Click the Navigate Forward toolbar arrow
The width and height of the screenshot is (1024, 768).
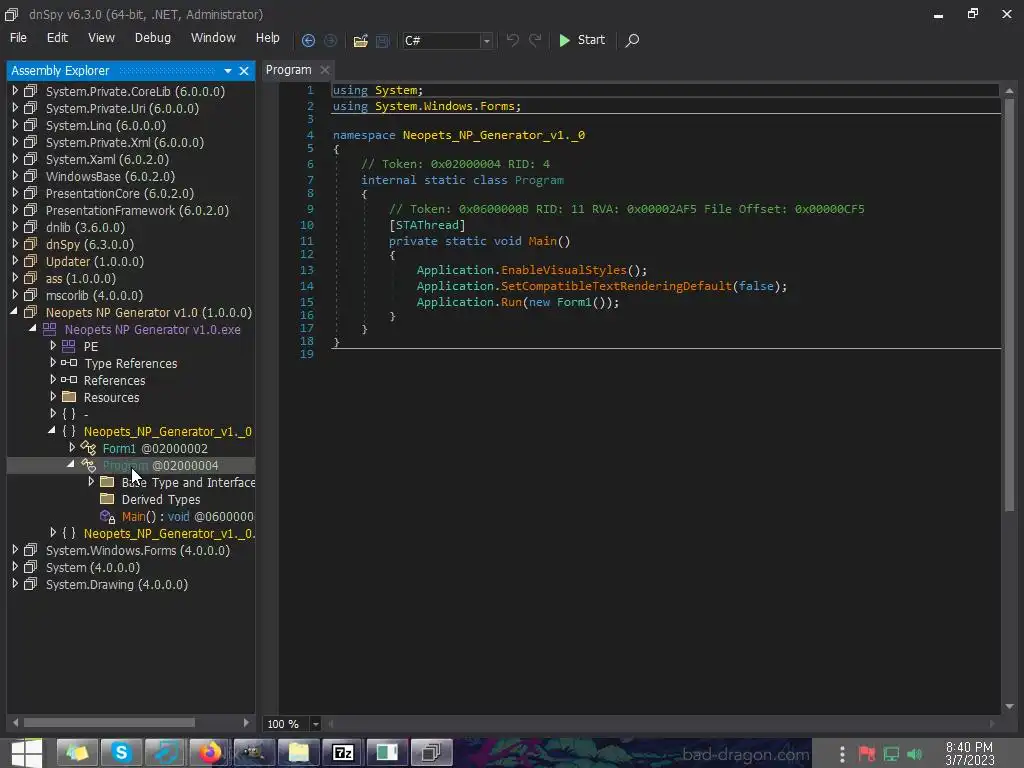coord(330,40)
